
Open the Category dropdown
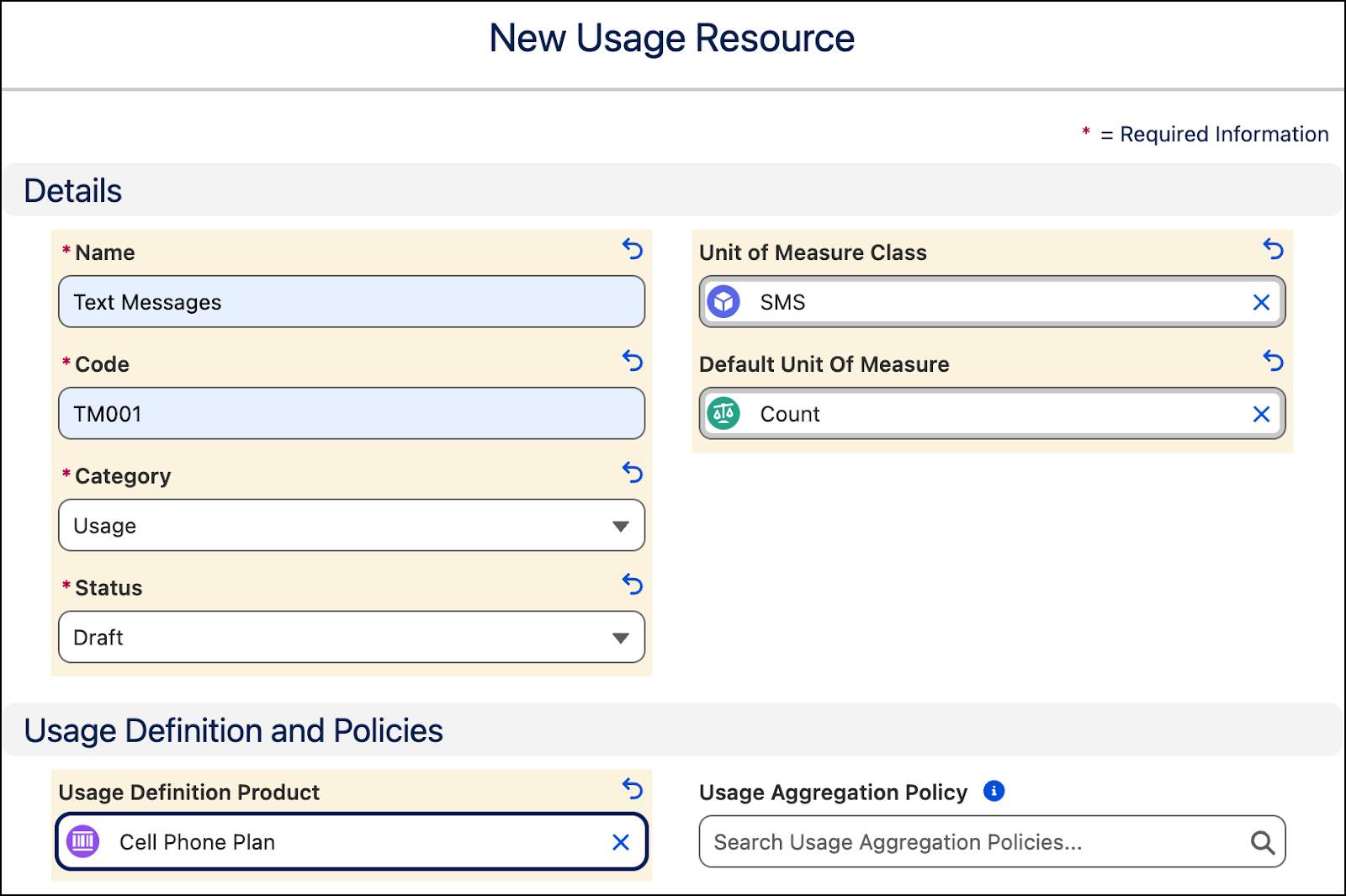coord(352,526)
